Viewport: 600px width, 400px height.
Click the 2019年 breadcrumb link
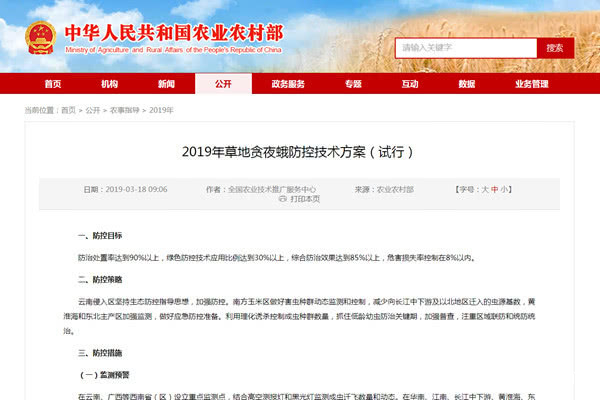[x=161, y=110]
